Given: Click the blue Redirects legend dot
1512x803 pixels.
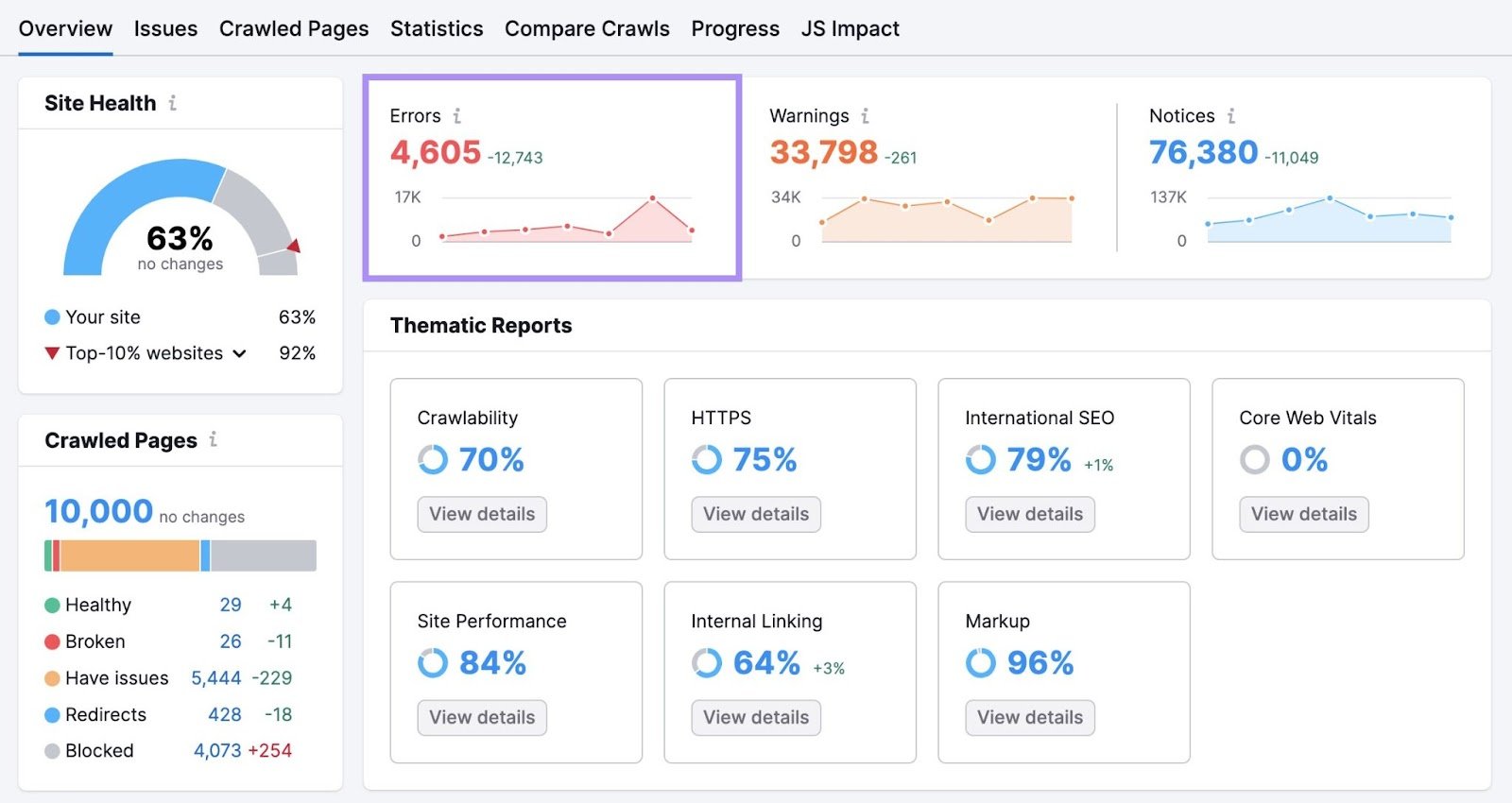Looking at the screenshot, I should coord(52,715).
